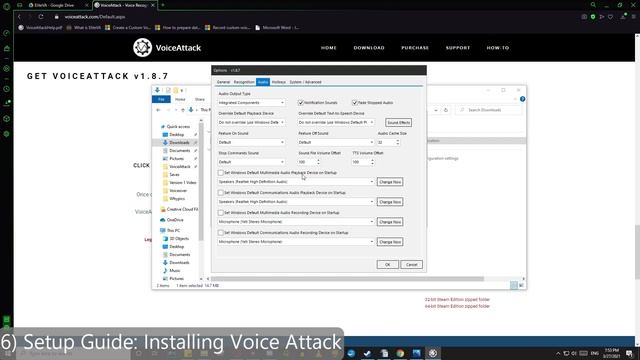Viewport: 640px width, 360px height.
Task: Open Override Default Text-to-Speech Device dropdown
Action: (336, 122)
